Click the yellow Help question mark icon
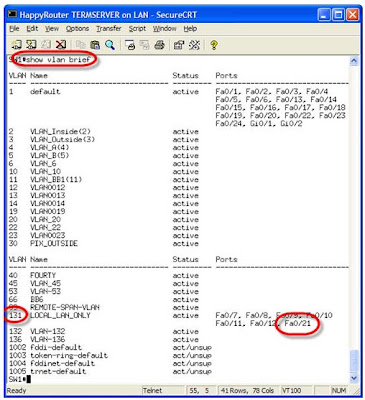The width and height of the screenshot is (365, 400). tap(214, 44)
